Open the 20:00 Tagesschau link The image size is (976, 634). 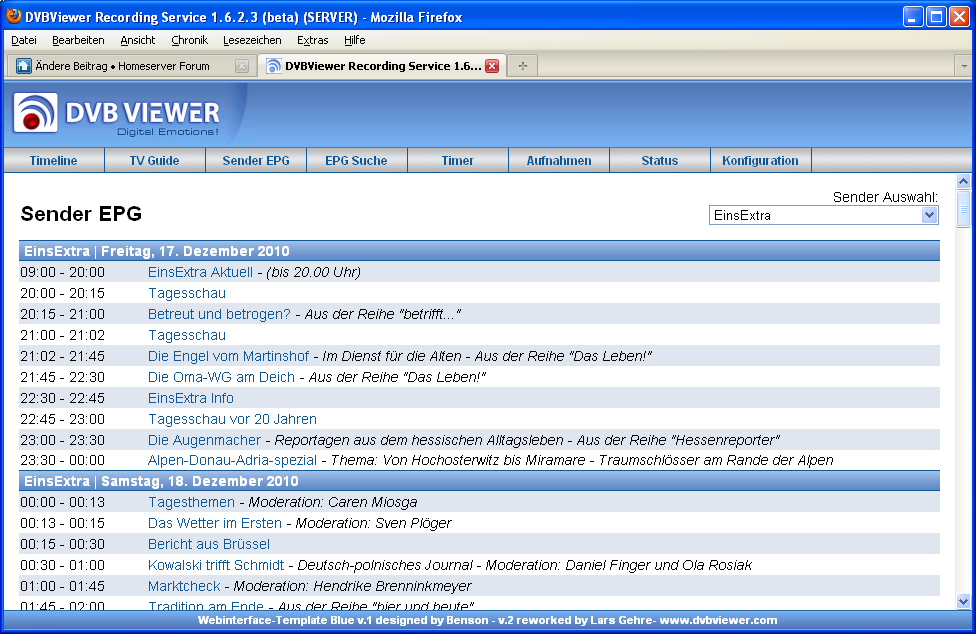pyautogui.click(x=187, y=293)
